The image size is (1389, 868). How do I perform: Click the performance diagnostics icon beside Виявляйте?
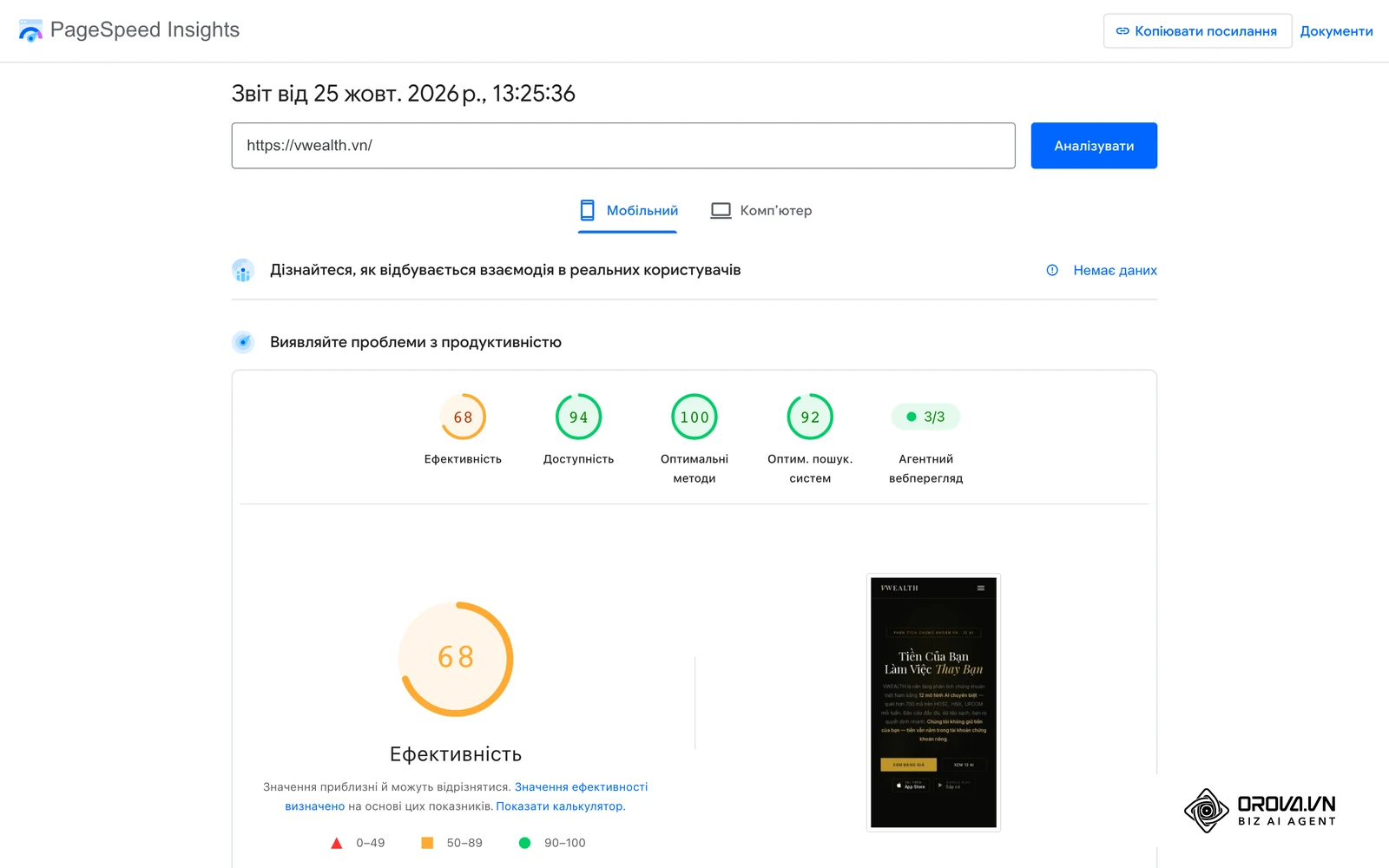243,342
